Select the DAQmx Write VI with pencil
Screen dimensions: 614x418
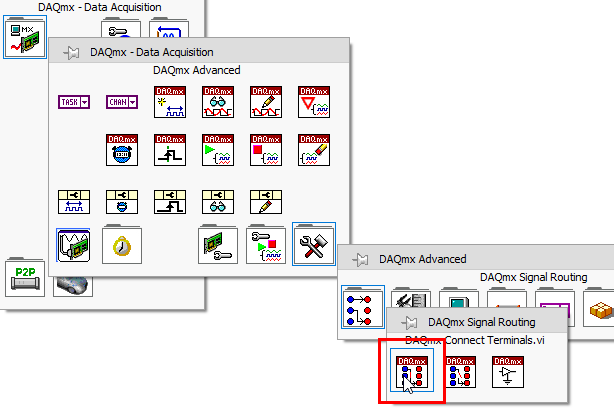266,102
